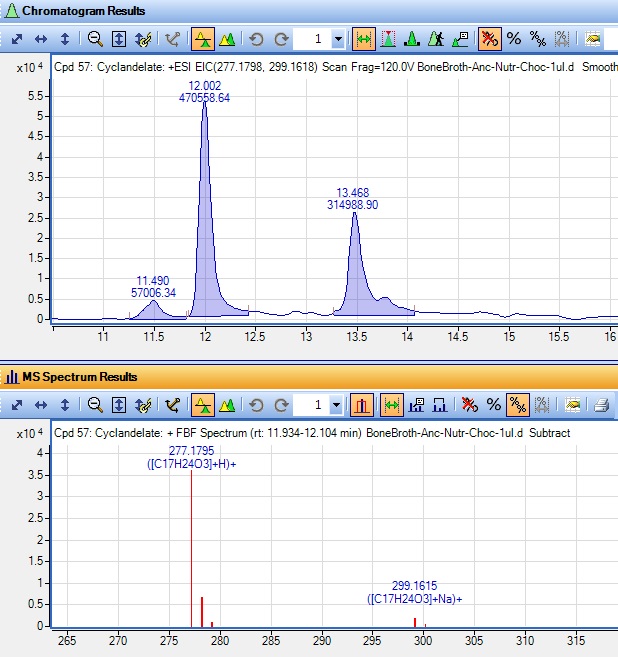Open pane count dropdown in MS Spectrum toolbar
The width and height of the screenshot is (618, 657).
pos(338,405)
